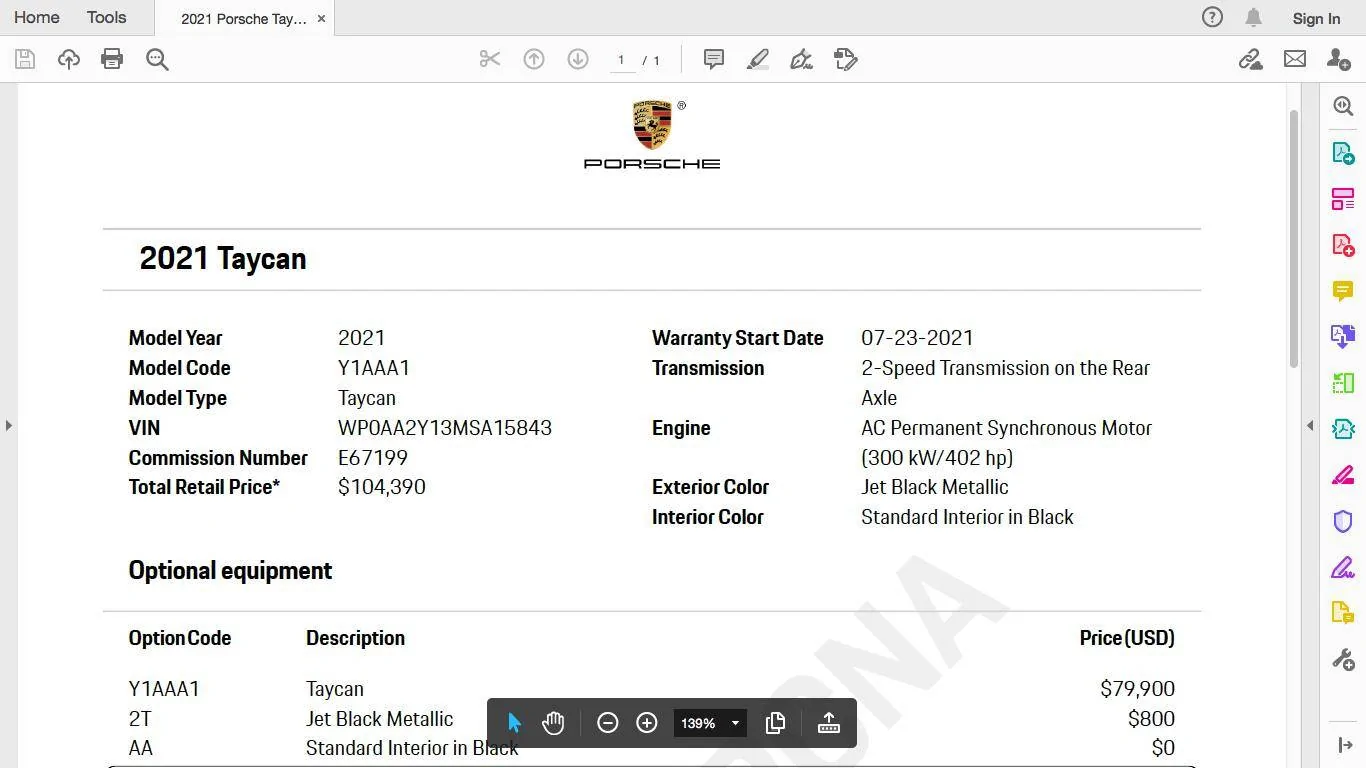
Task: Choose the Hand pan tool
Action: tap(553, 723)
